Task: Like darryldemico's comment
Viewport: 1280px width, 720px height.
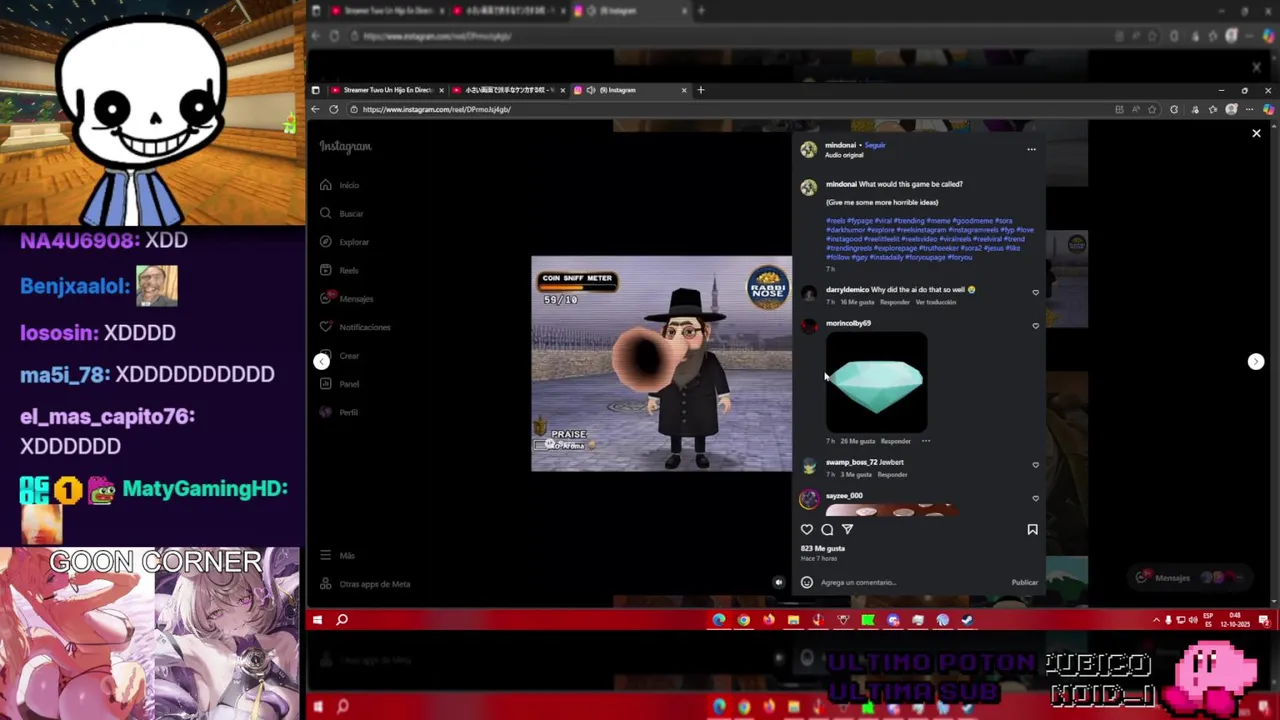Action: [x=1035, y=292]
